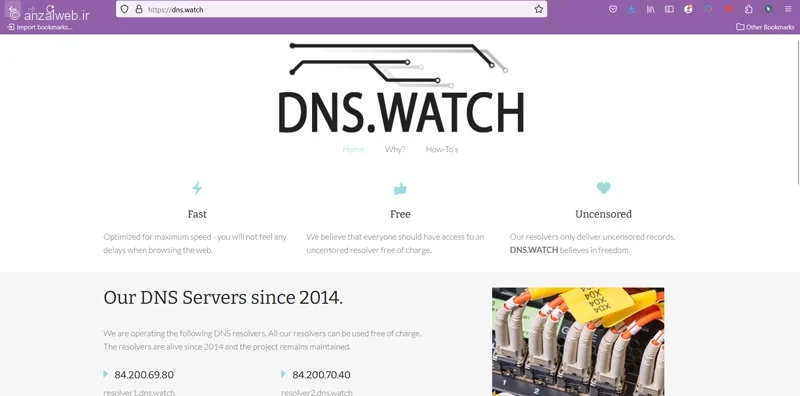Open the Library books icon
Image resolution: width=800 pixels, height=396 pixels.
pos(651,9)
